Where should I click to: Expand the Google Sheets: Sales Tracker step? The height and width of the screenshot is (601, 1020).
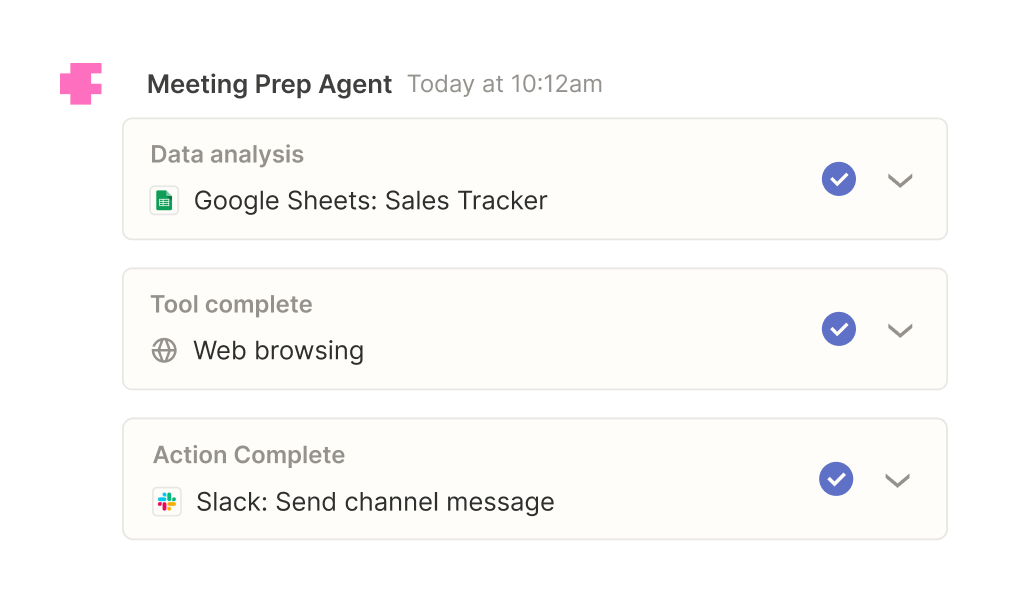tap(900, 181)
